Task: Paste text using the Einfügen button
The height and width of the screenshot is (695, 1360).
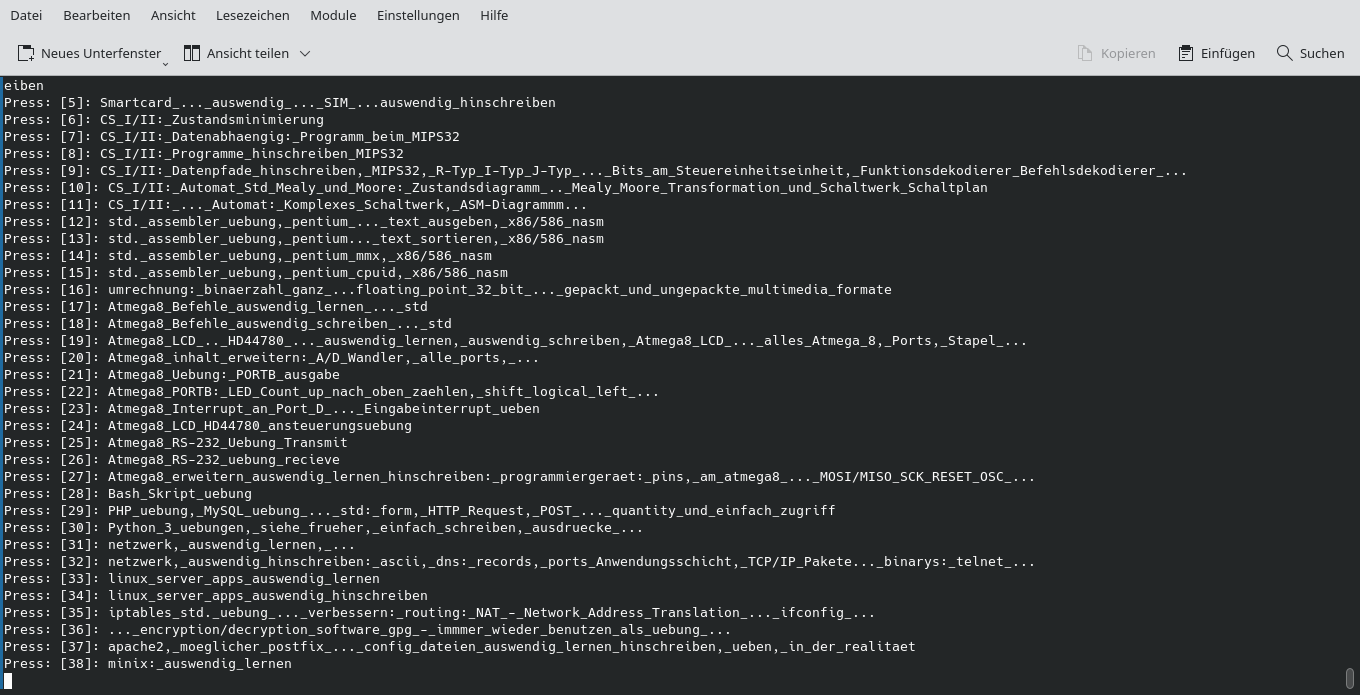Action: (x=1216, y=53)
